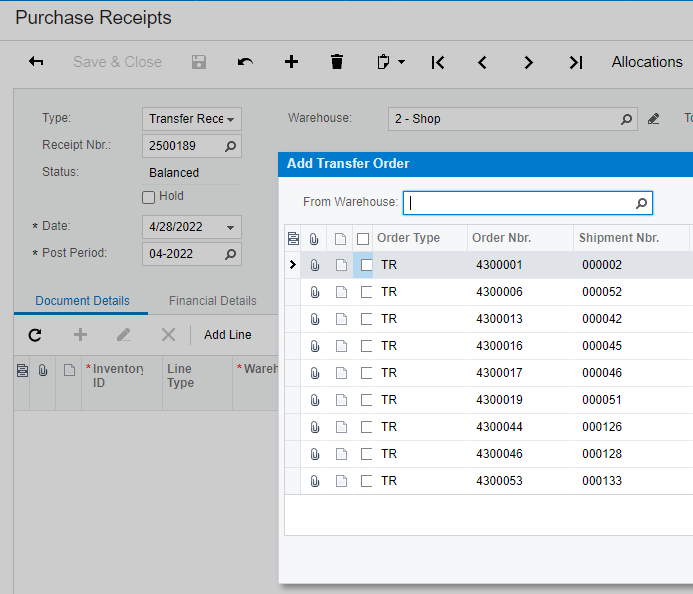Image resolution: width=693 pixels, height=594 pixels.
Task: Open the Date picker dropdown
Action: 230,228
